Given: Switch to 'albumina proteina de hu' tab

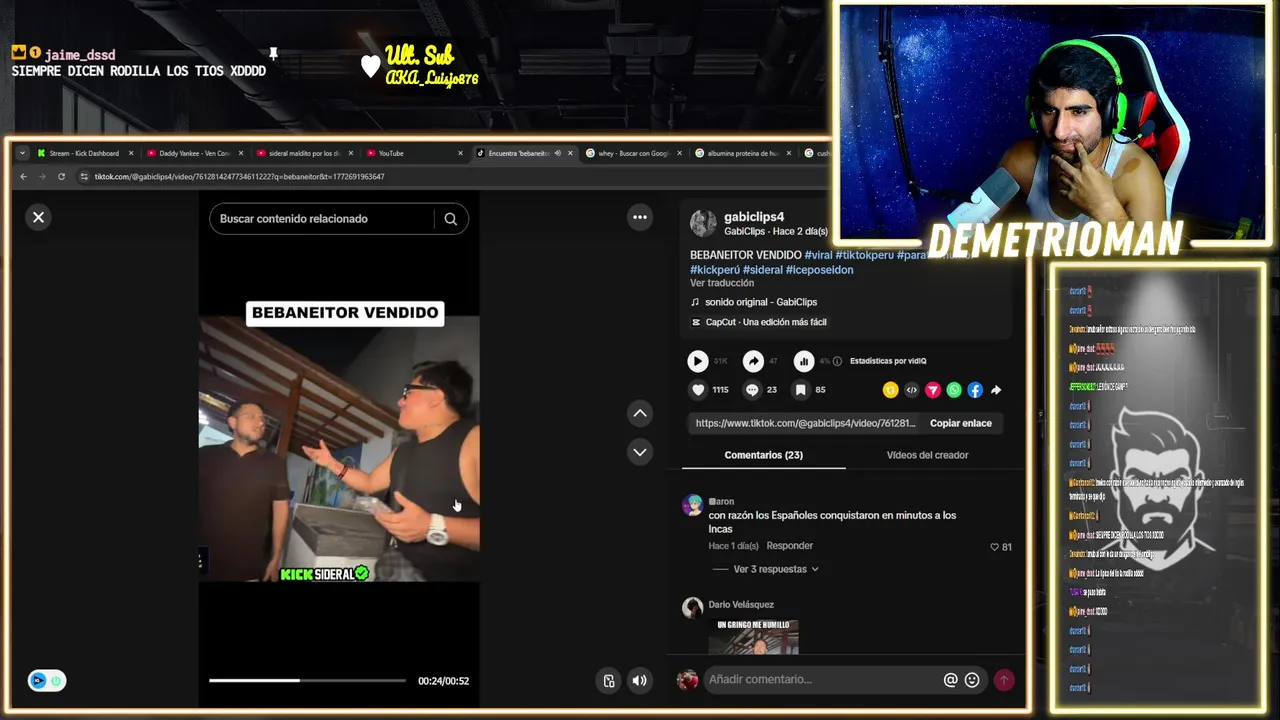Looking at the screenshot, I should pyautogui.click(x=743, y=153).
